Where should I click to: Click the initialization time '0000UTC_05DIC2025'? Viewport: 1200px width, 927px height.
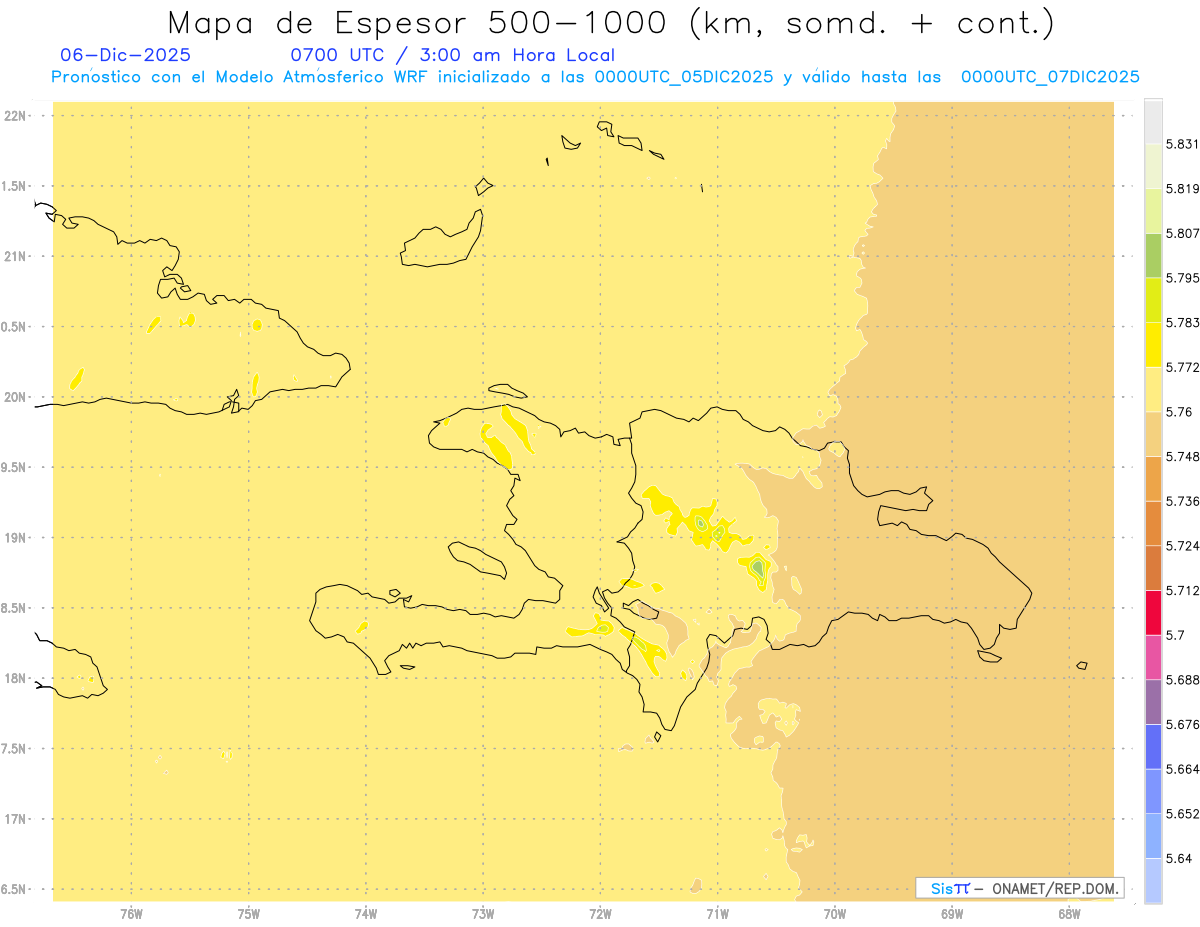pyautogui.click(x=684, y=77)
